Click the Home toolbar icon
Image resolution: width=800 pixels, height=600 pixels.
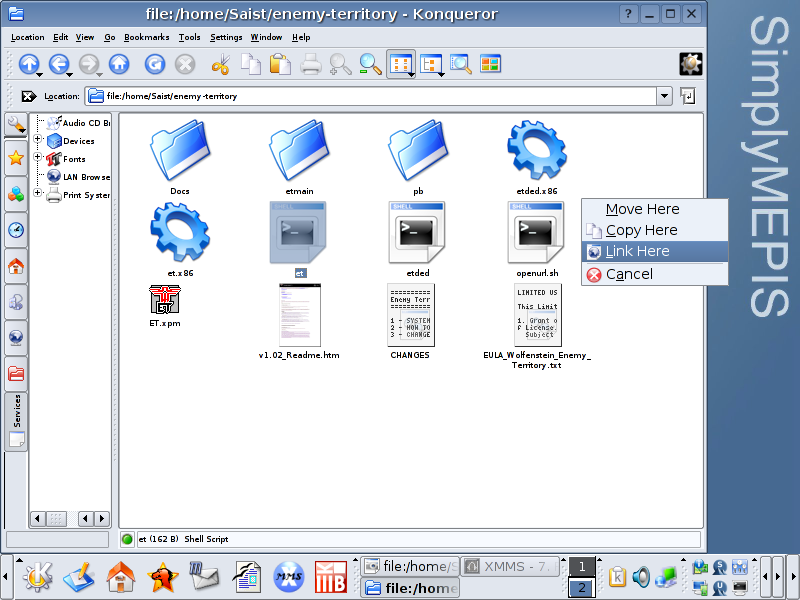[119, 64]
